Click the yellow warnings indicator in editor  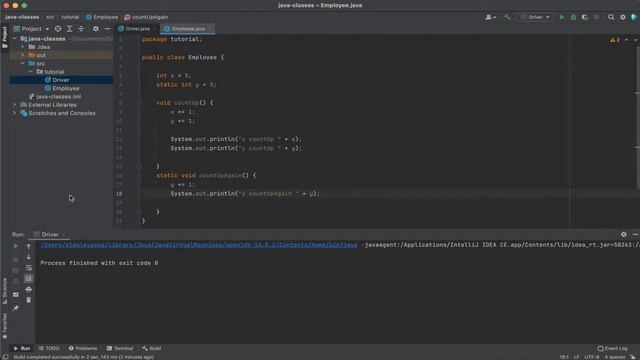pos(615,40)
